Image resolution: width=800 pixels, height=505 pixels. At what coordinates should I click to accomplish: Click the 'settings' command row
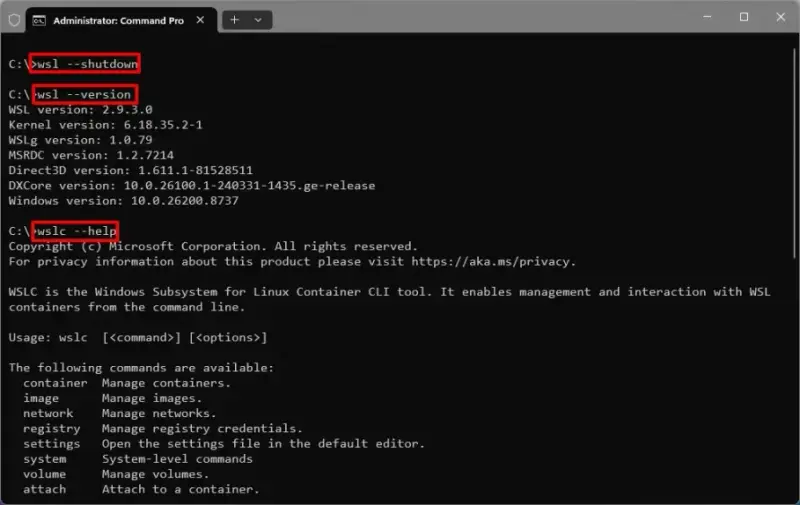pyautogui.click(x=224, y=444)
